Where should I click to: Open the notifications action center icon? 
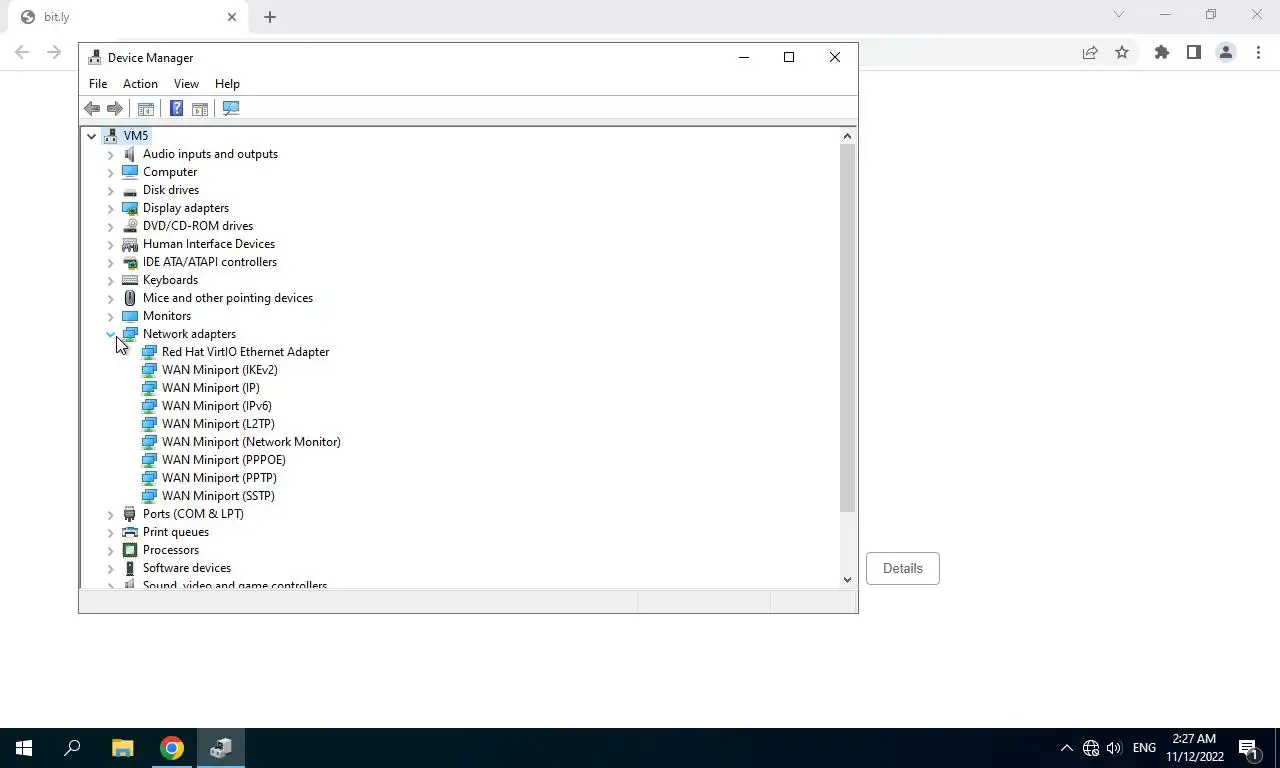pos(1248,748)
